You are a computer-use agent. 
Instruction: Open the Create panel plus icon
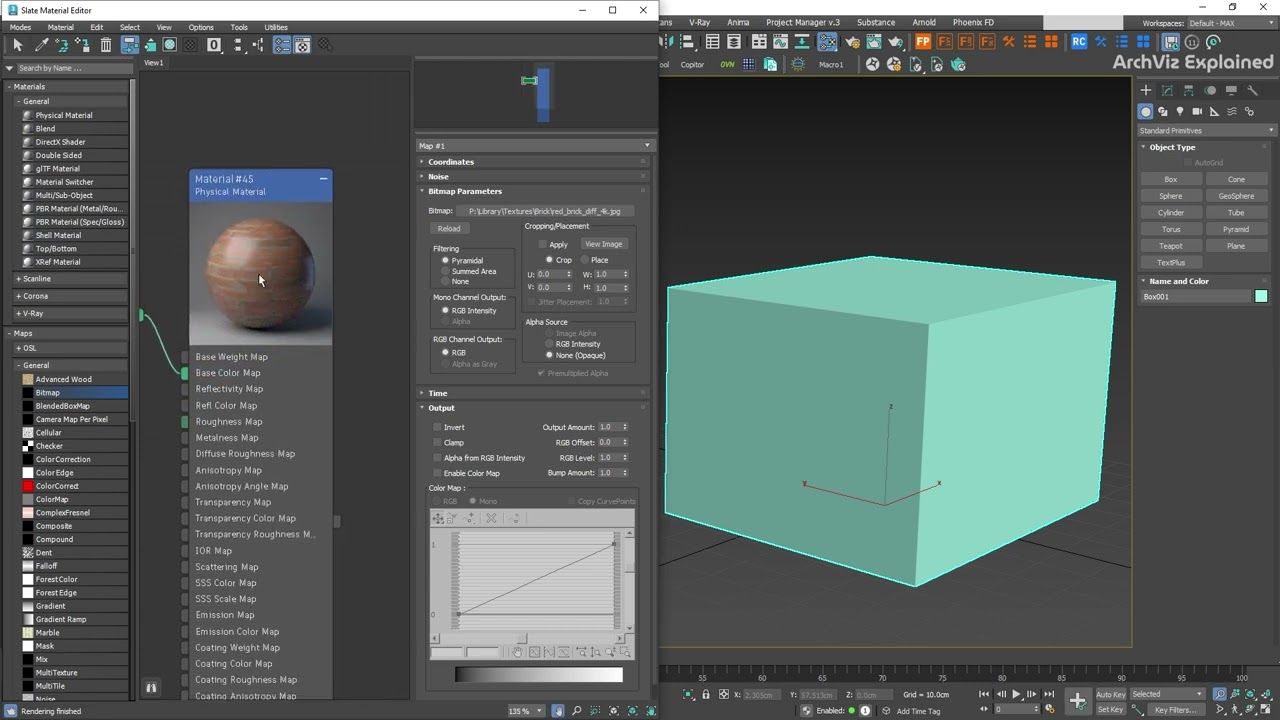[1146, 90]
